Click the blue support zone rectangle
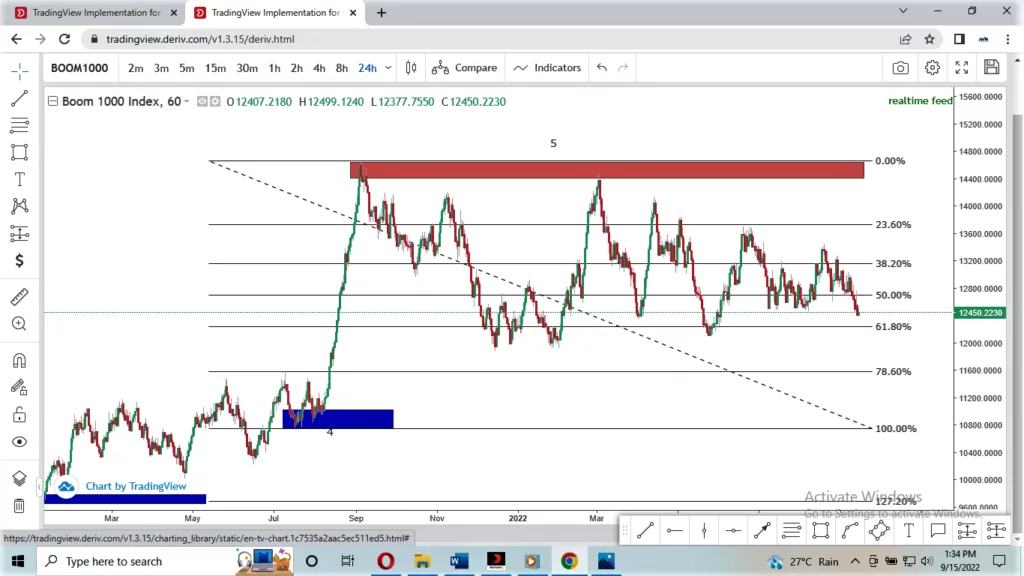The height and width of the screenshot is (576, 1024). tap(338, 419)
